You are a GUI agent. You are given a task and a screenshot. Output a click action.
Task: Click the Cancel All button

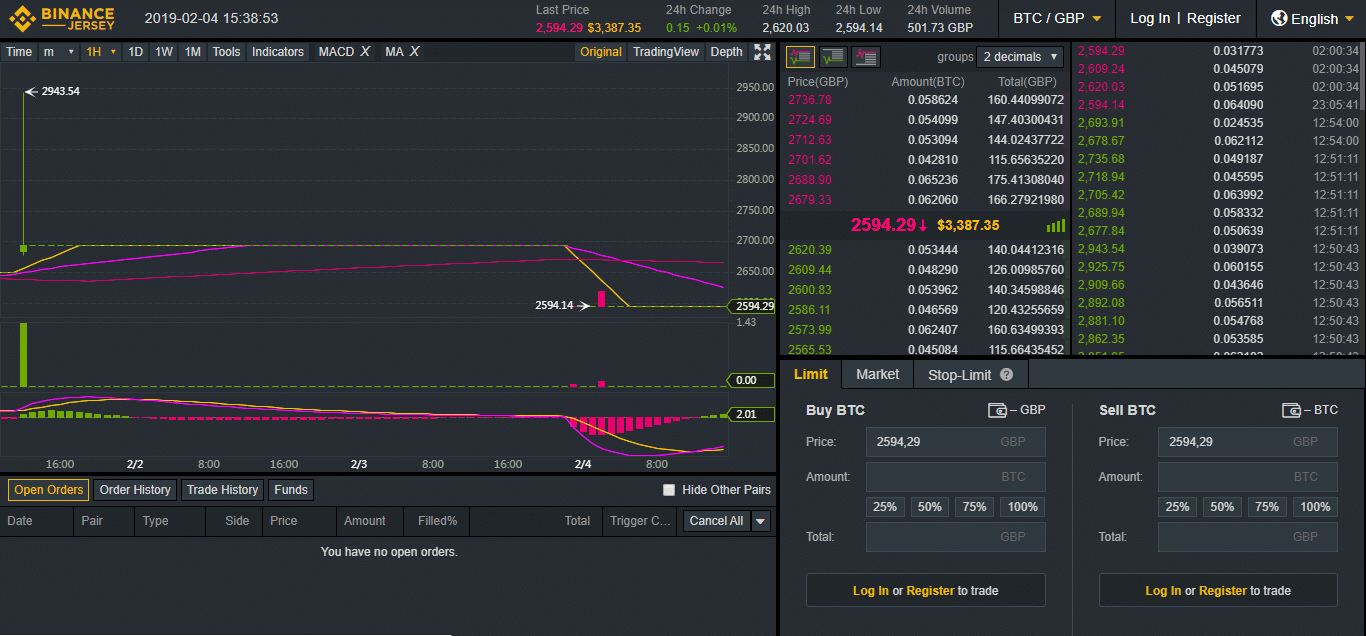(716, 521)
